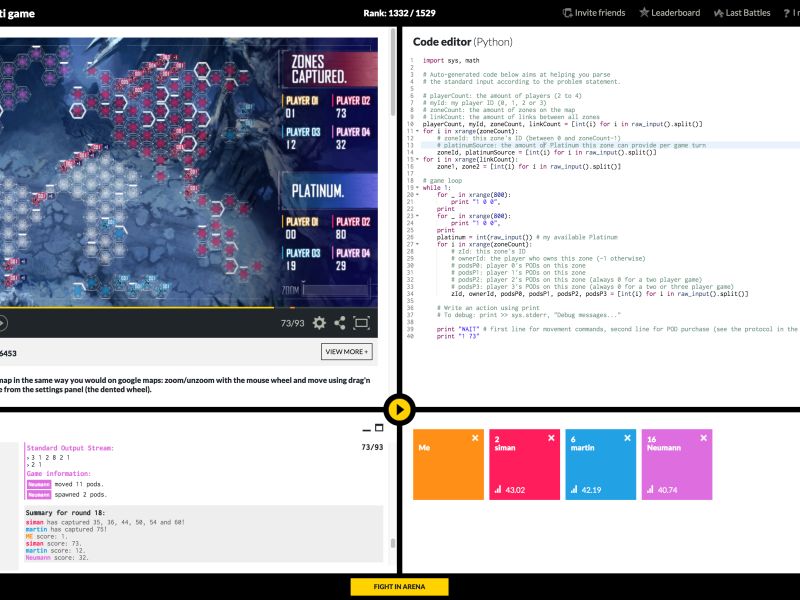
Task: Click the platinum = int(raw_input()) line
Action: click(527, 237)
